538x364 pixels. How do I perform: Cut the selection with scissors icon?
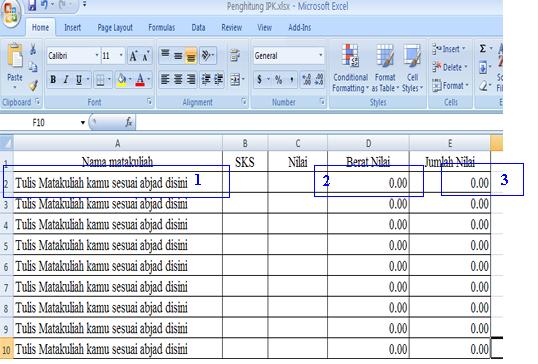pos(33,50)
